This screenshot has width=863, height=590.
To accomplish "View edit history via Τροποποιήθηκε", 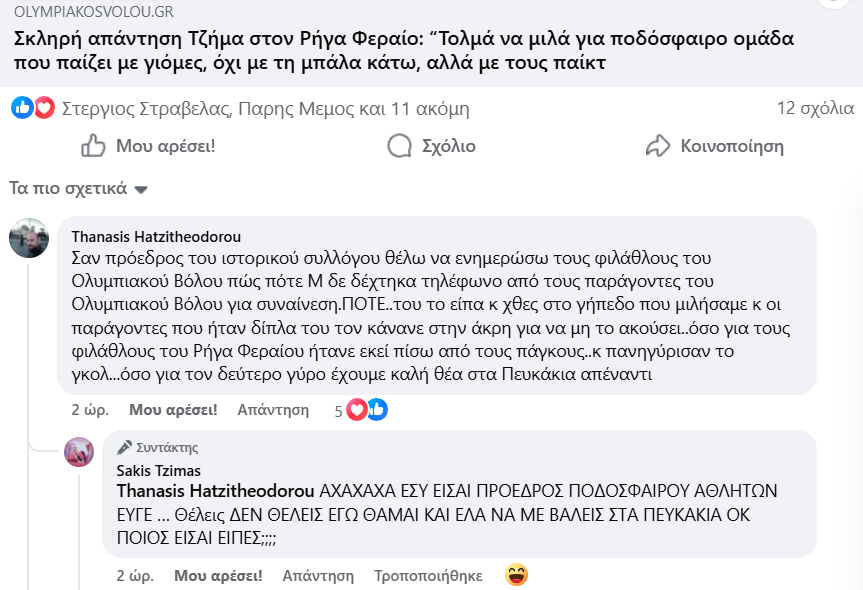I will click(x=428, y=575).
